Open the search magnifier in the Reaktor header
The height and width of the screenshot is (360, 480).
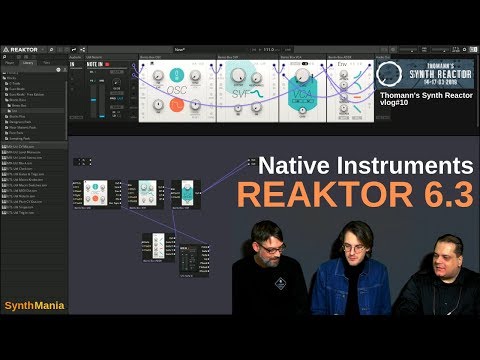(51, 50)
